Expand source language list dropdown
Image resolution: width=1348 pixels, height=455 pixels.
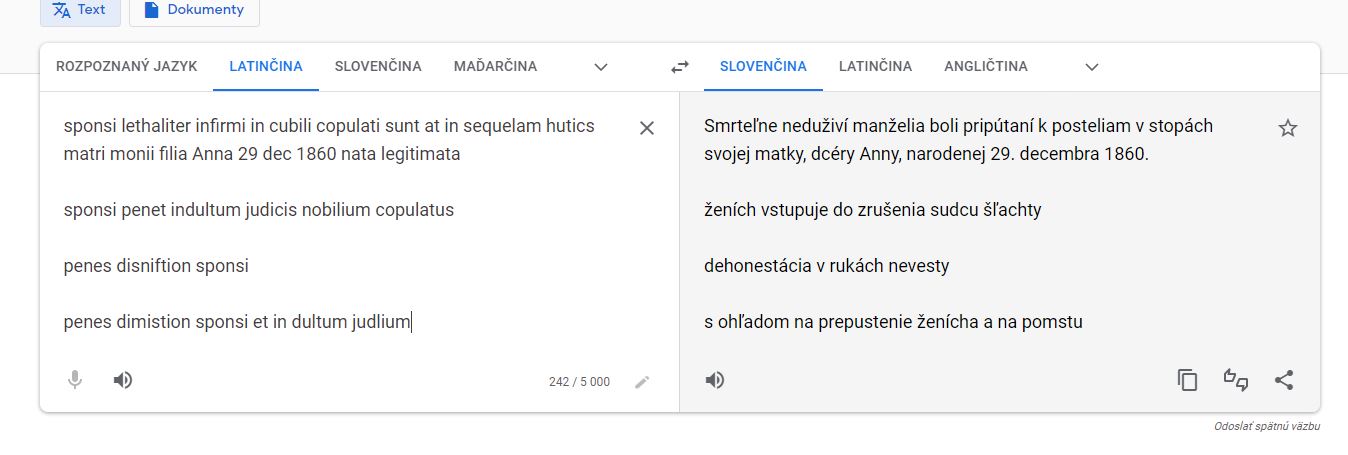(x=601, y=67)
